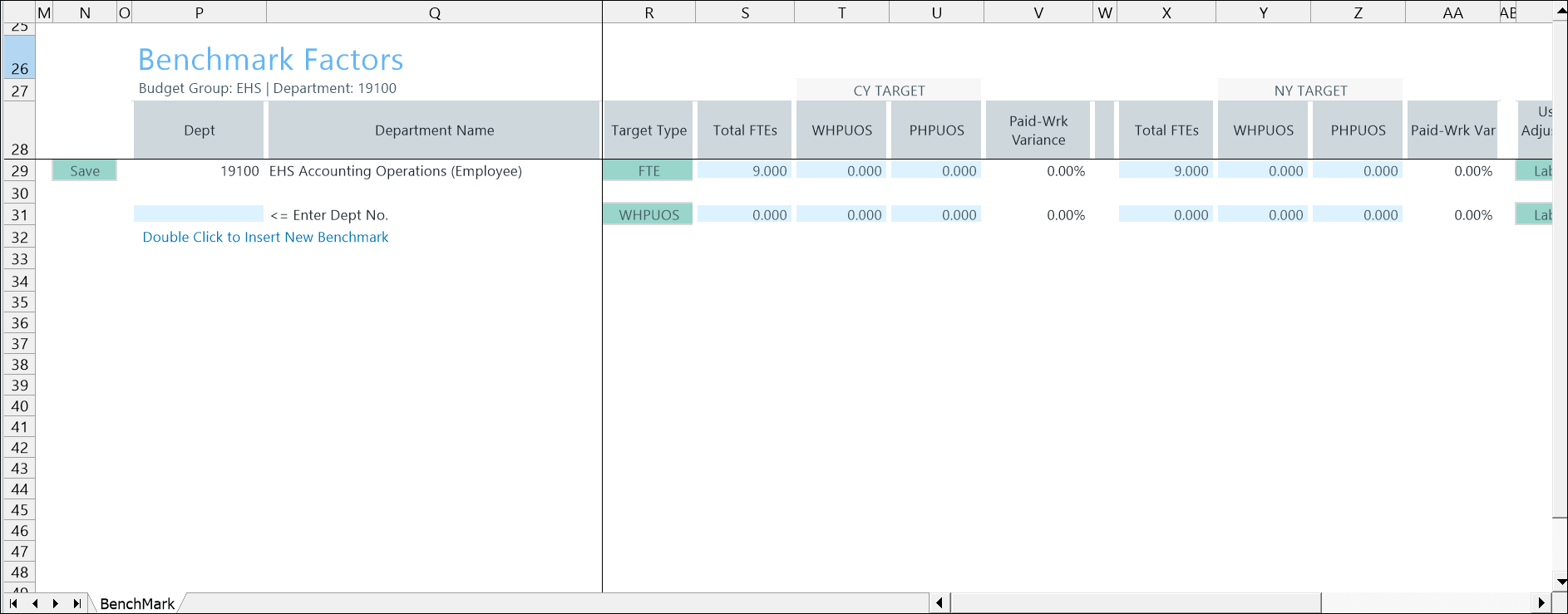The width and height of the screenshot is (1568, 614).
Task: Click the Lab button in row 29
Action: point(1535,171)
